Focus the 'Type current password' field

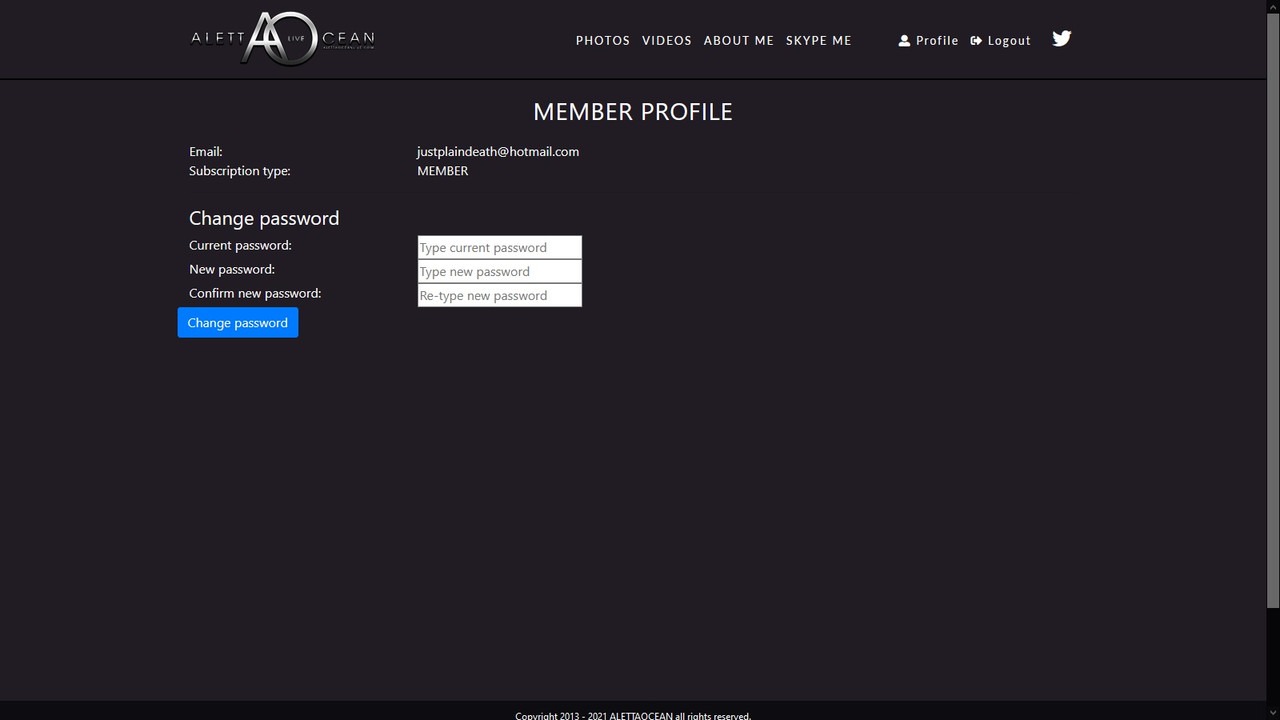point(499,248)
